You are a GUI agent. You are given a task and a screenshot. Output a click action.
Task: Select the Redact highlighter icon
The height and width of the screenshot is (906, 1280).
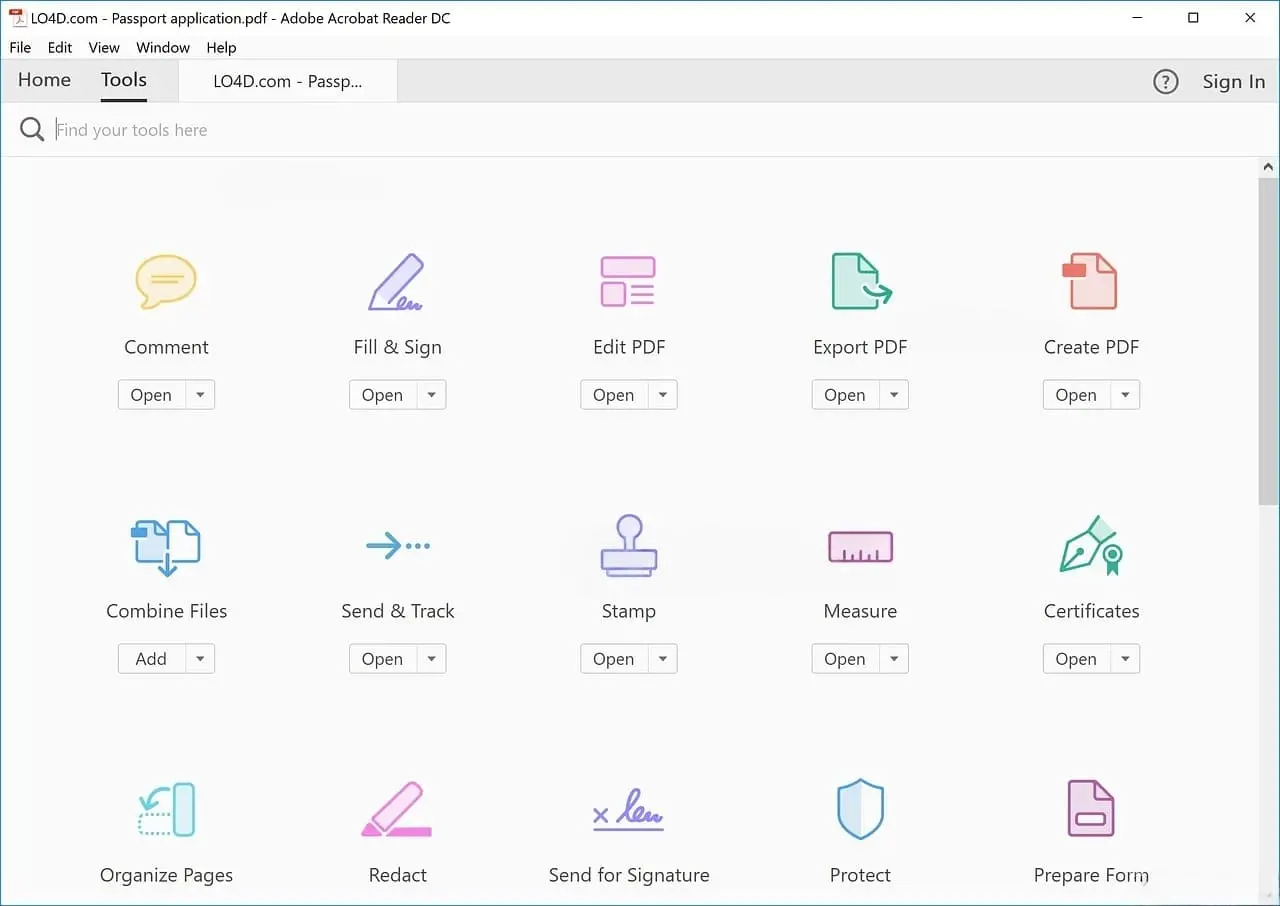click(397, 810)
